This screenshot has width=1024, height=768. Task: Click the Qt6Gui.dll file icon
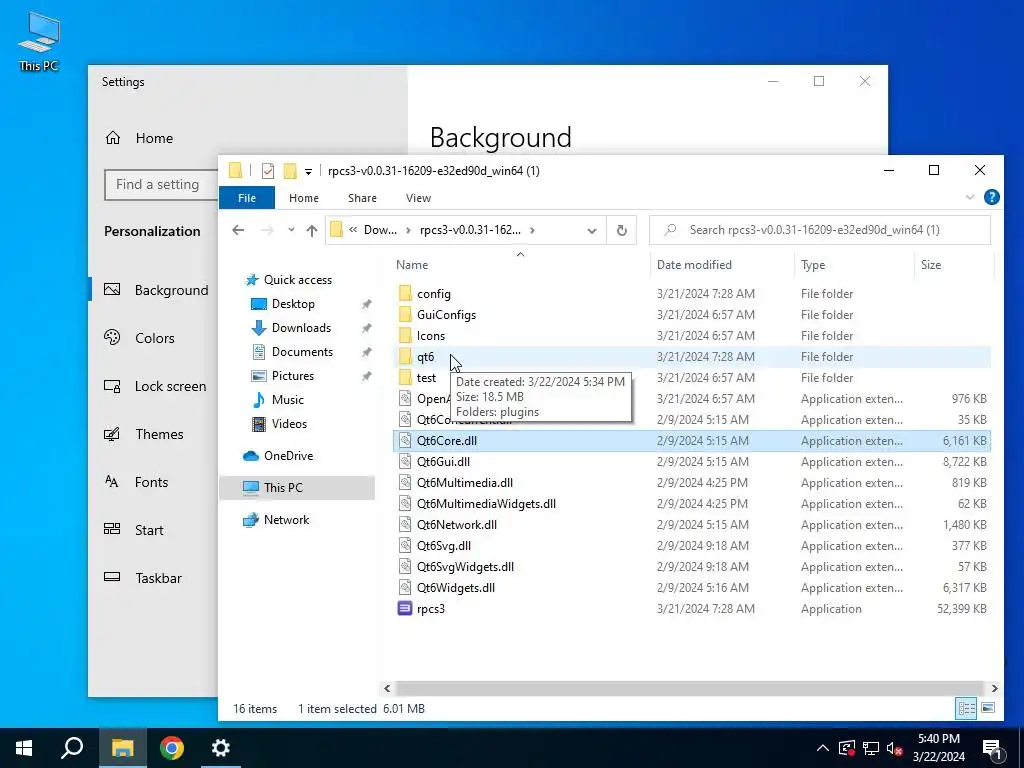405,462
